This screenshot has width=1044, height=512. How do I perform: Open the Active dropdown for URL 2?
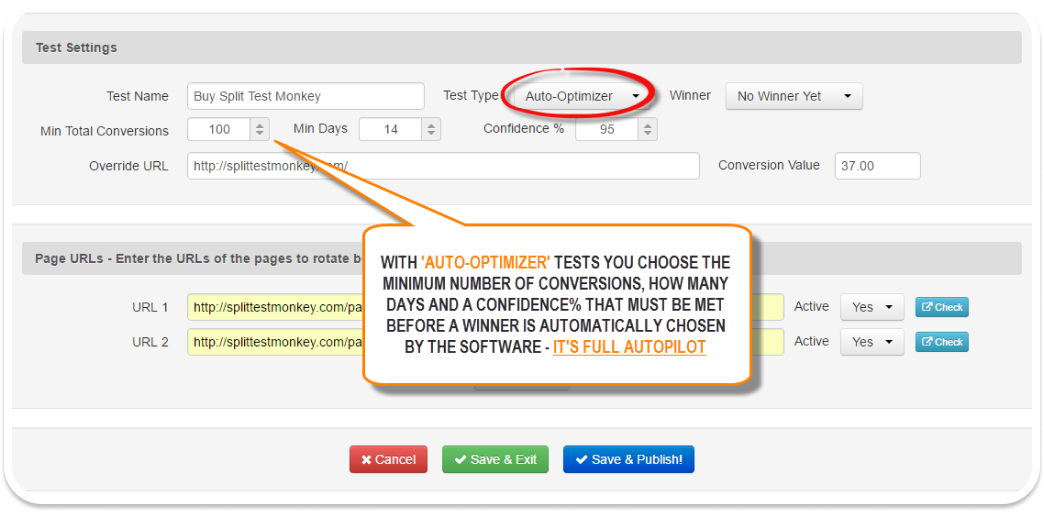coord(872,342)
